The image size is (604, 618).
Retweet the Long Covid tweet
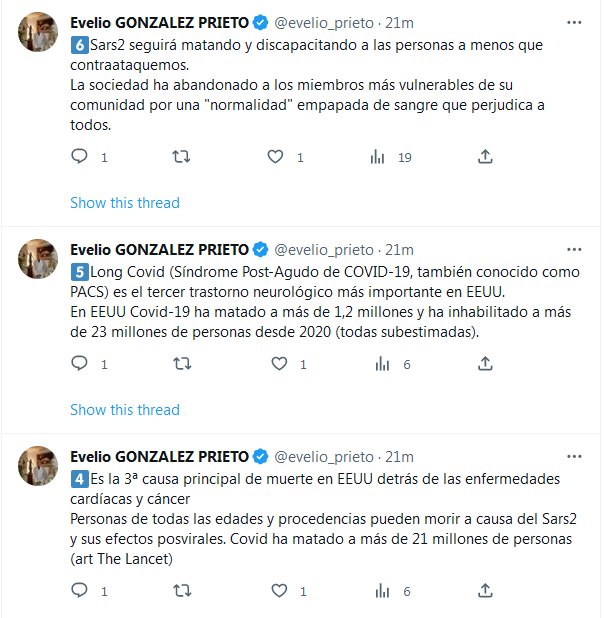(180, 365)
